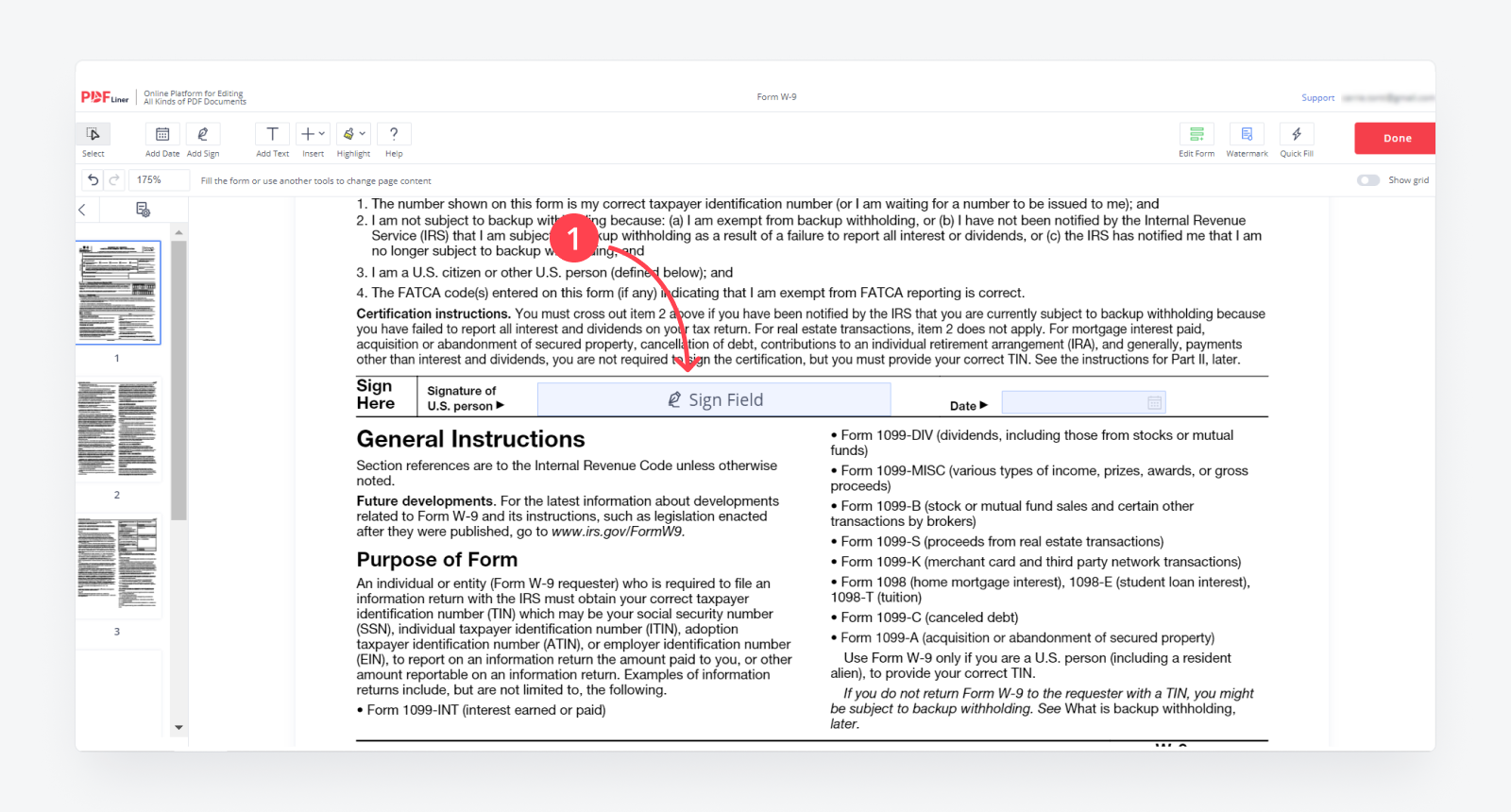Click the 'Form W-9' document title
1511x812 pixels.
776,97
